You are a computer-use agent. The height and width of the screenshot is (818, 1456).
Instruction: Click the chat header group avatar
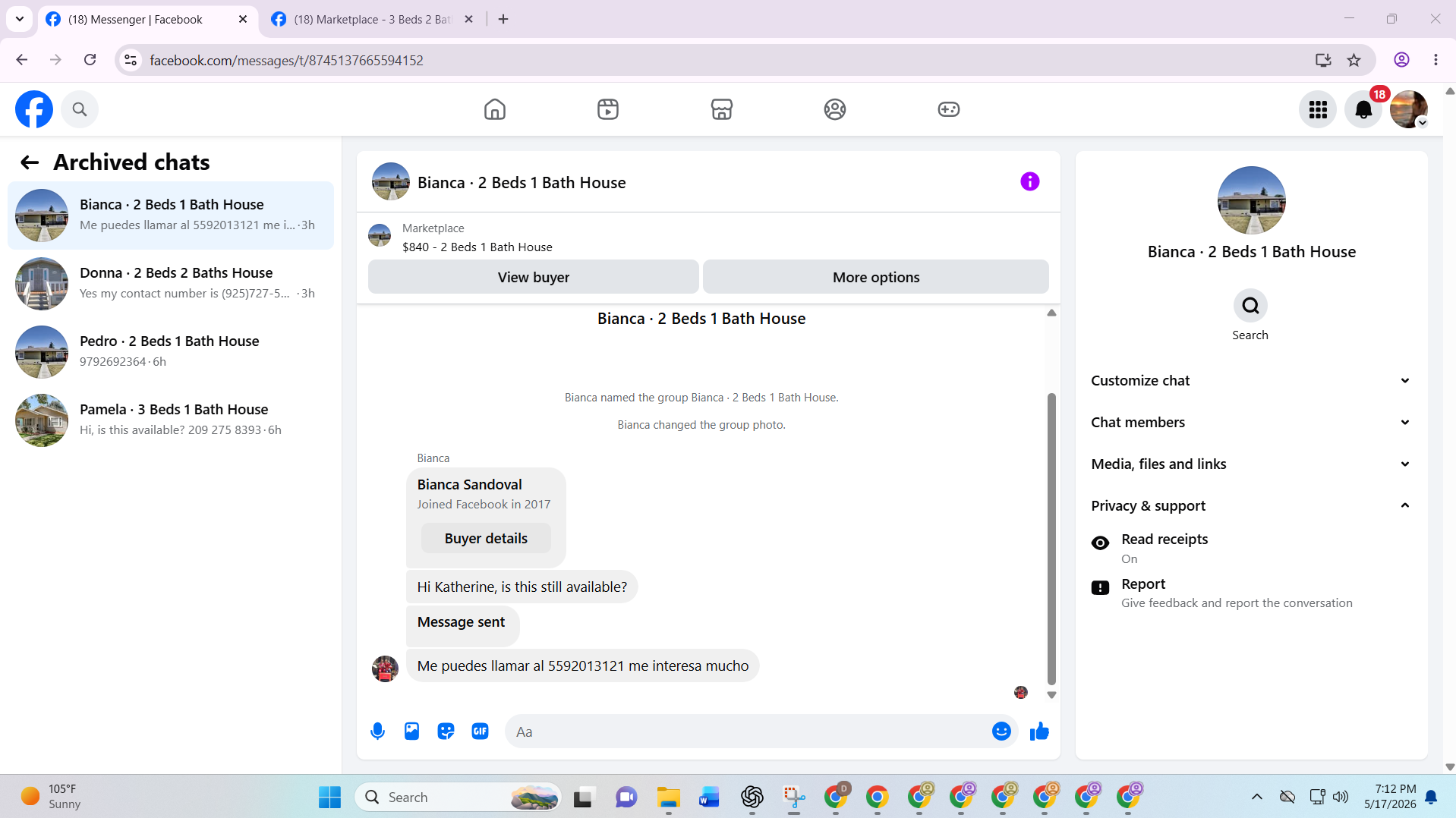point(391,181)
